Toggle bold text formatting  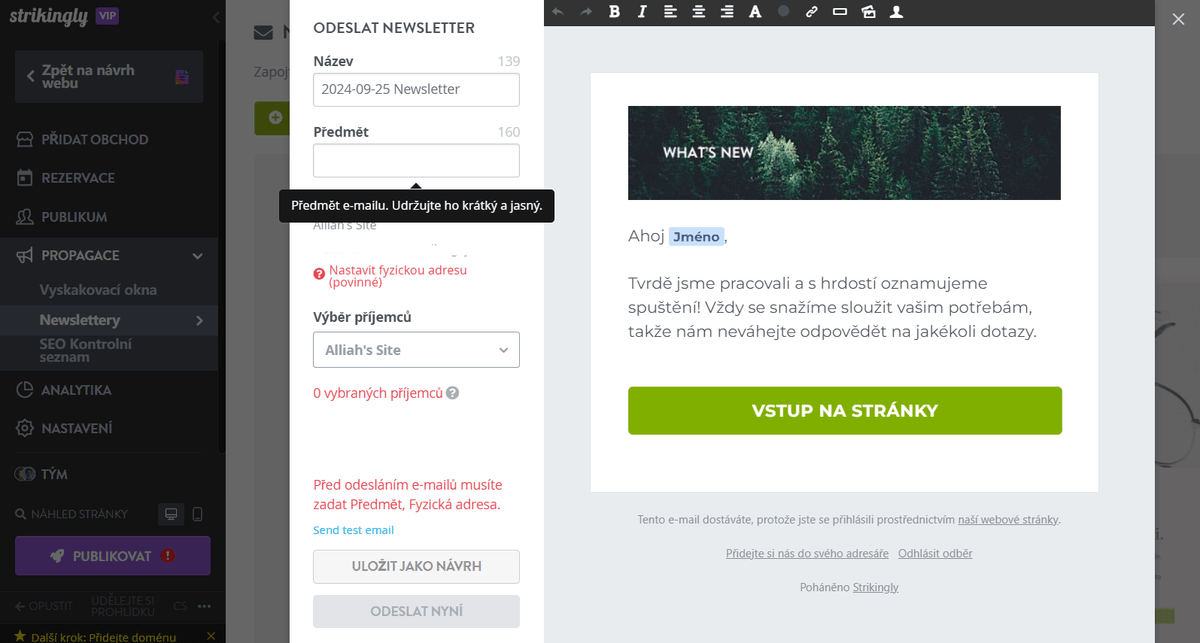pos(614,12)
